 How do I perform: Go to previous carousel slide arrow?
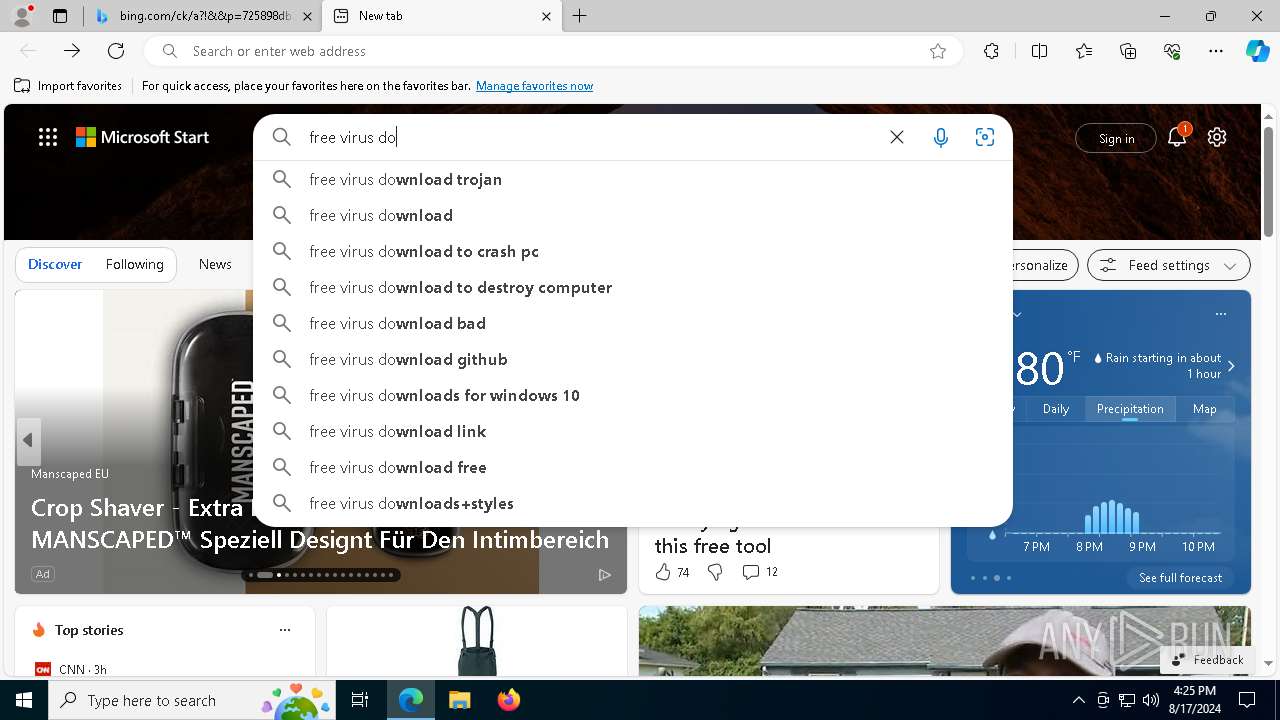(x=28, y=440)
